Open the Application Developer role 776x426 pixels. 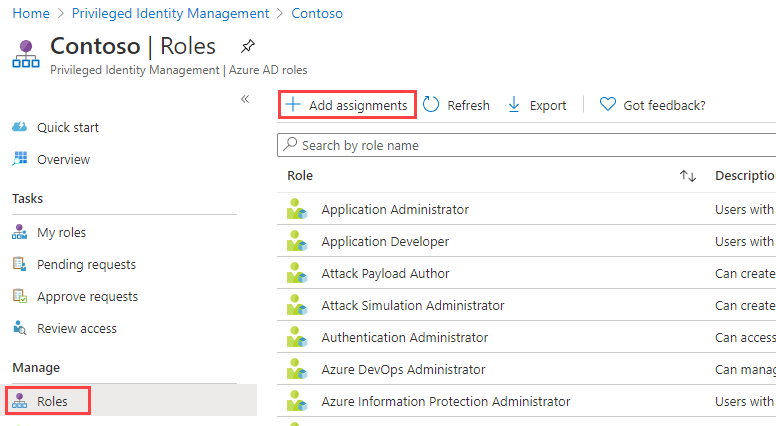(x=385, y=242)
